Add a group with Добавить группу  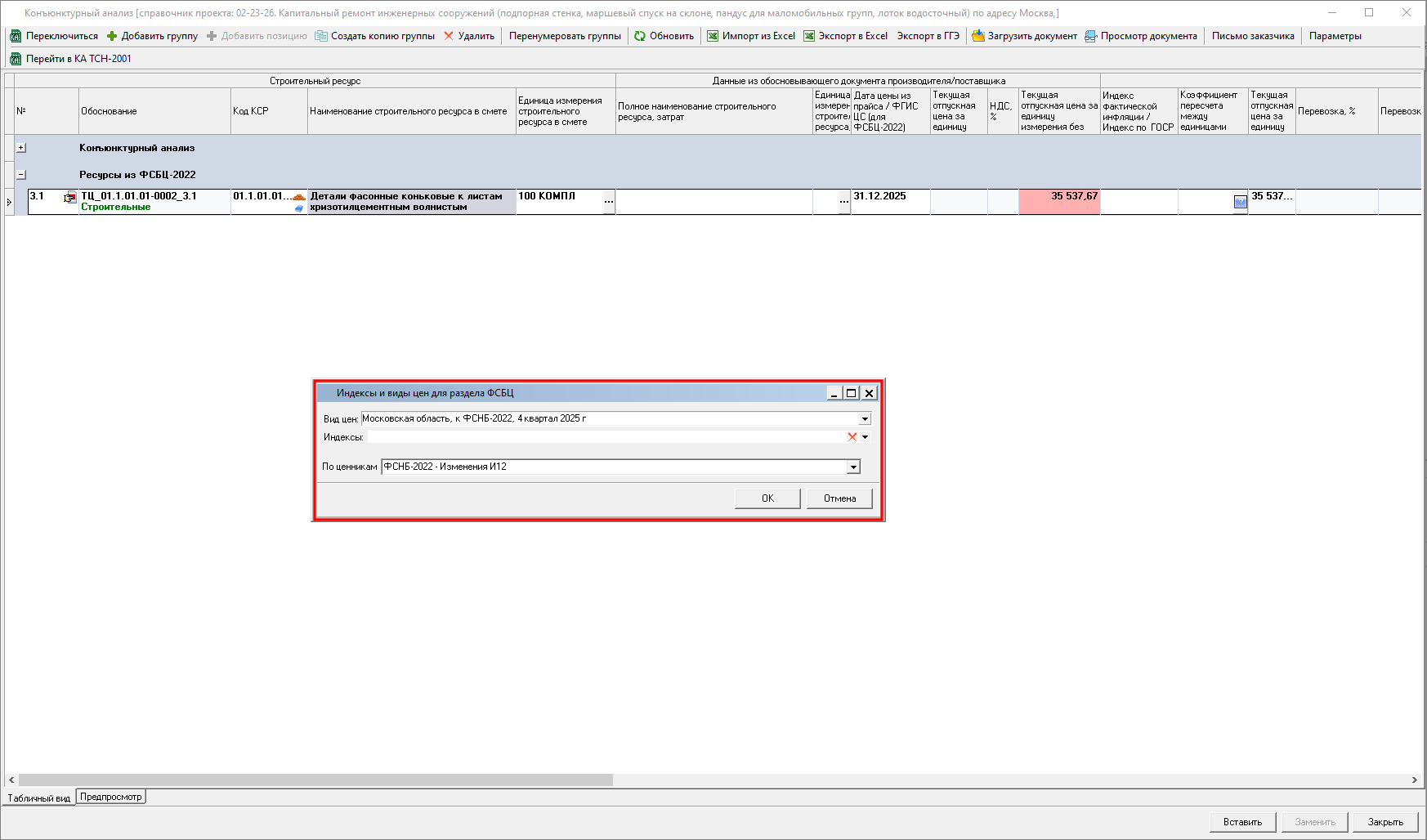[x=152, y=36]
